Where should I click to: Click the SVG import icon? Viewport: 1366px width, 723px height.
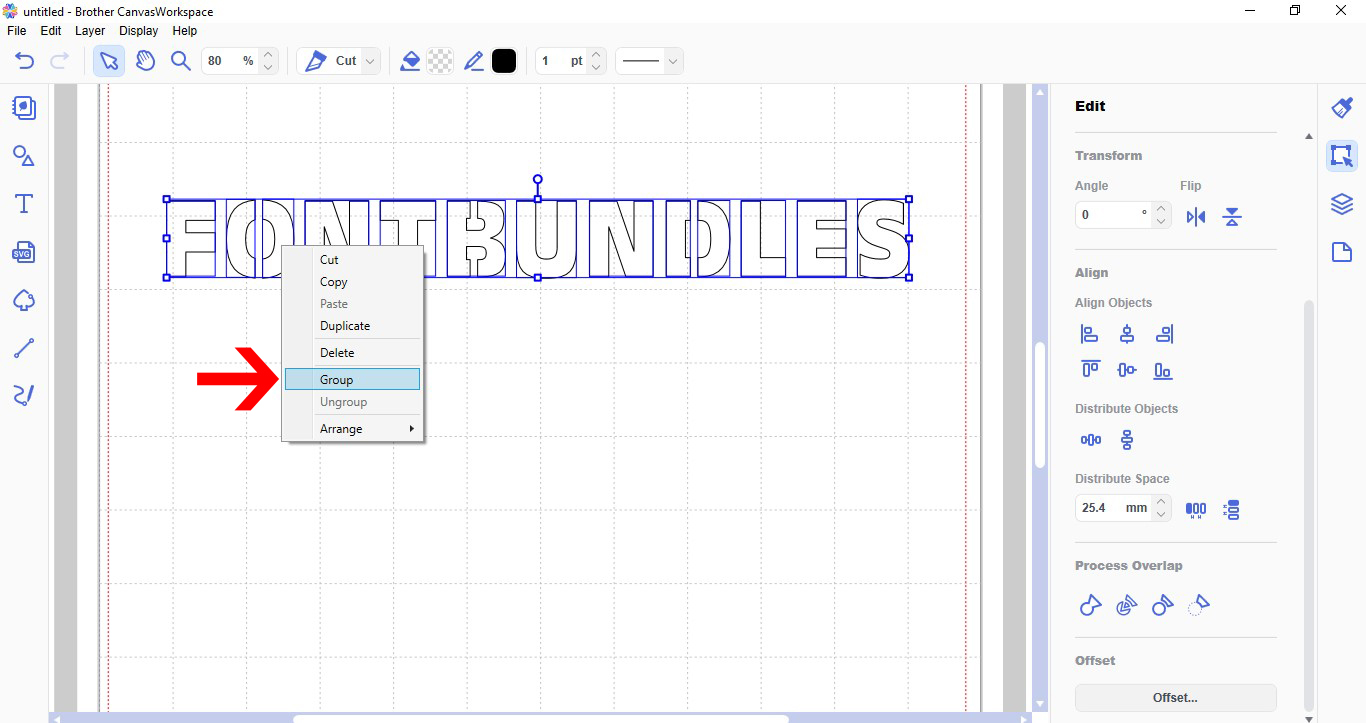click(24, 252)
